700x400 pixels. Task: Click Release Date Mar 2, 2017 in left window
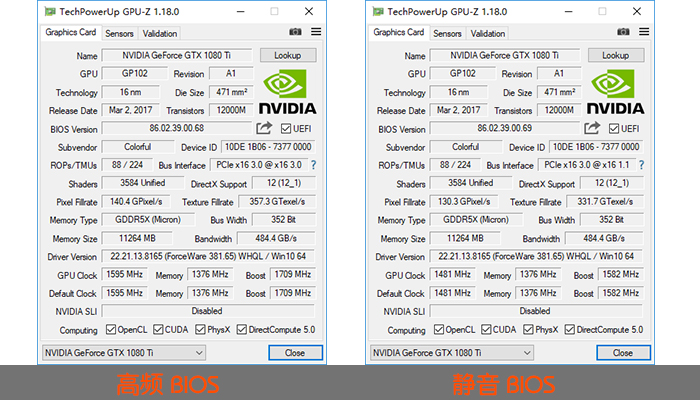pyautogui.click(x=131, y=110)
